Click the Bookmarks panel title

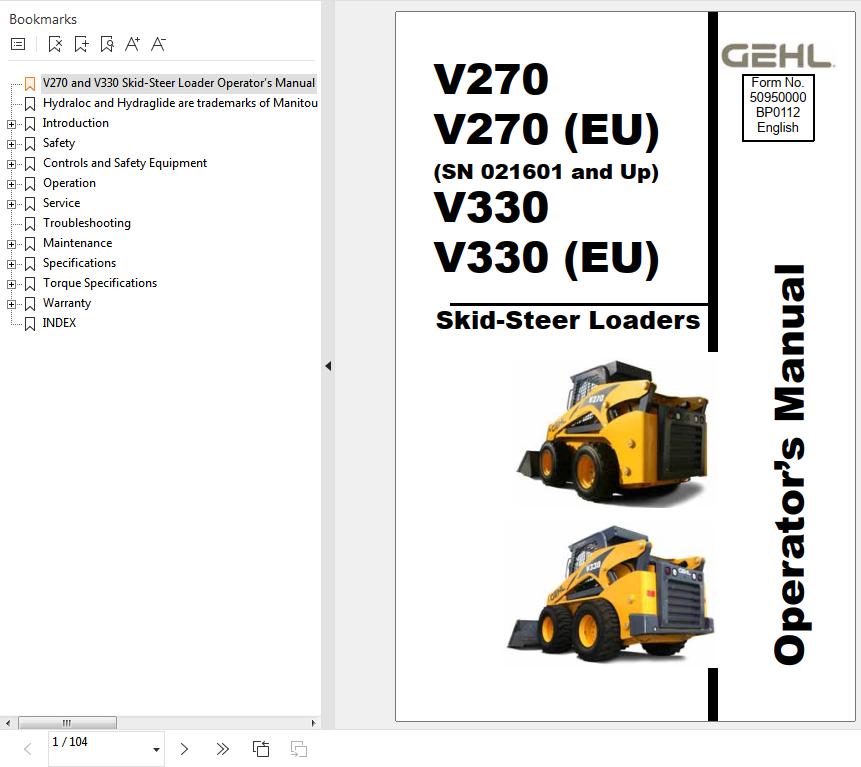43,19
